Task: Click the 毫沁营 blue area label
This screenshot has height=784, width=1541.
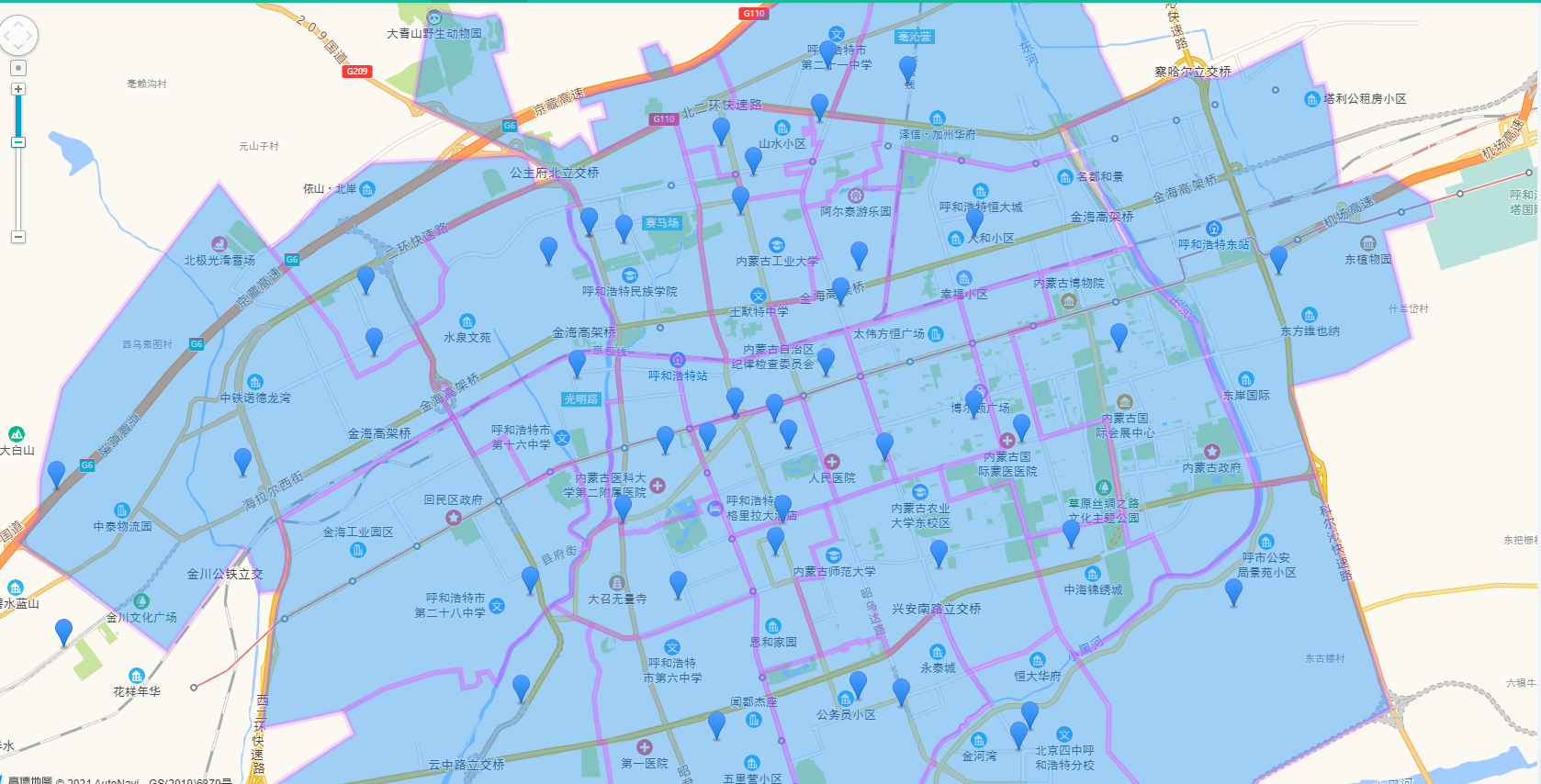Action: (915, 37)
